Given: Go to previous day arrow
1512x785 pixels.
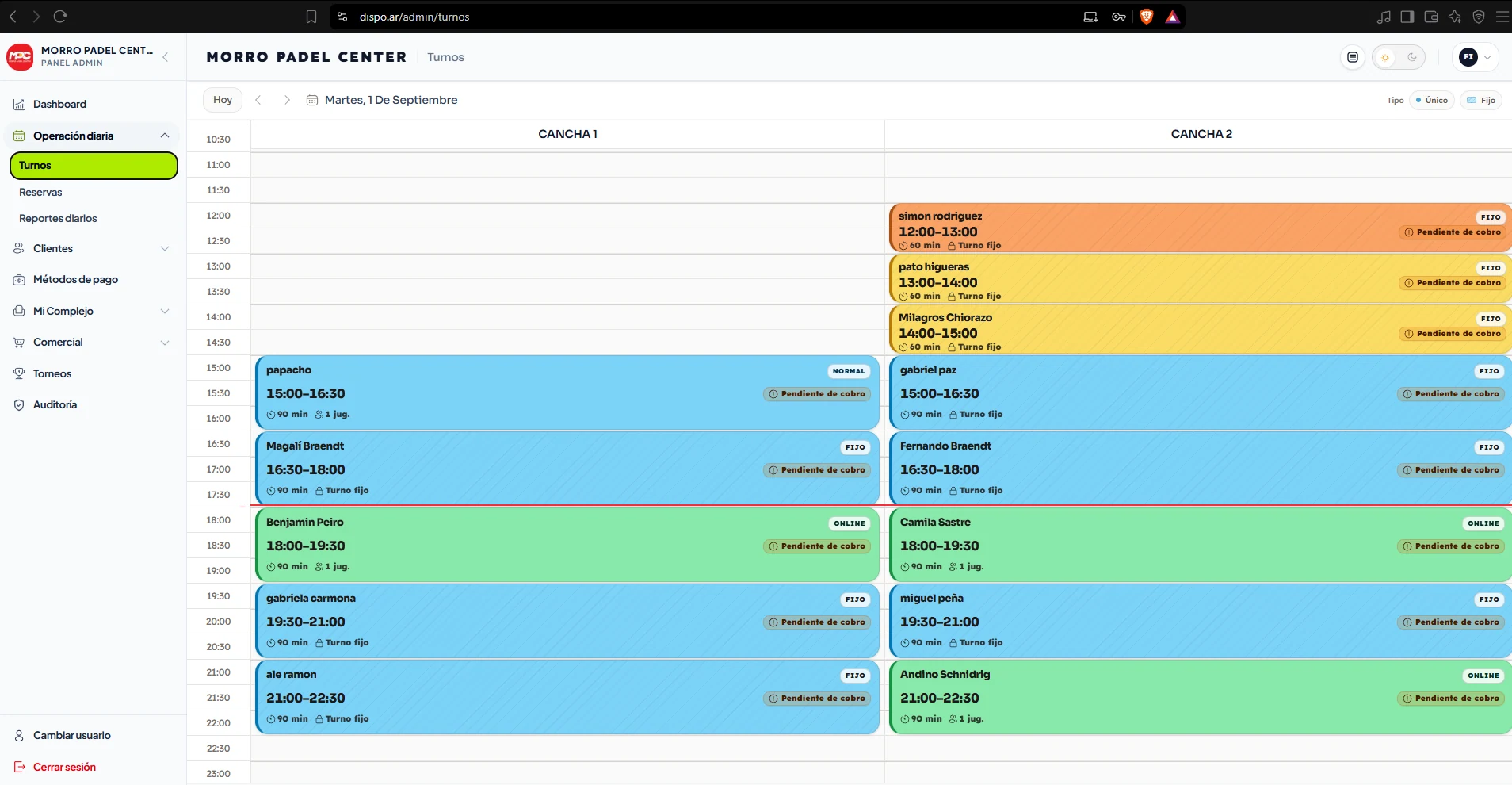Looking at the screenshot, I should click(258, 100).
